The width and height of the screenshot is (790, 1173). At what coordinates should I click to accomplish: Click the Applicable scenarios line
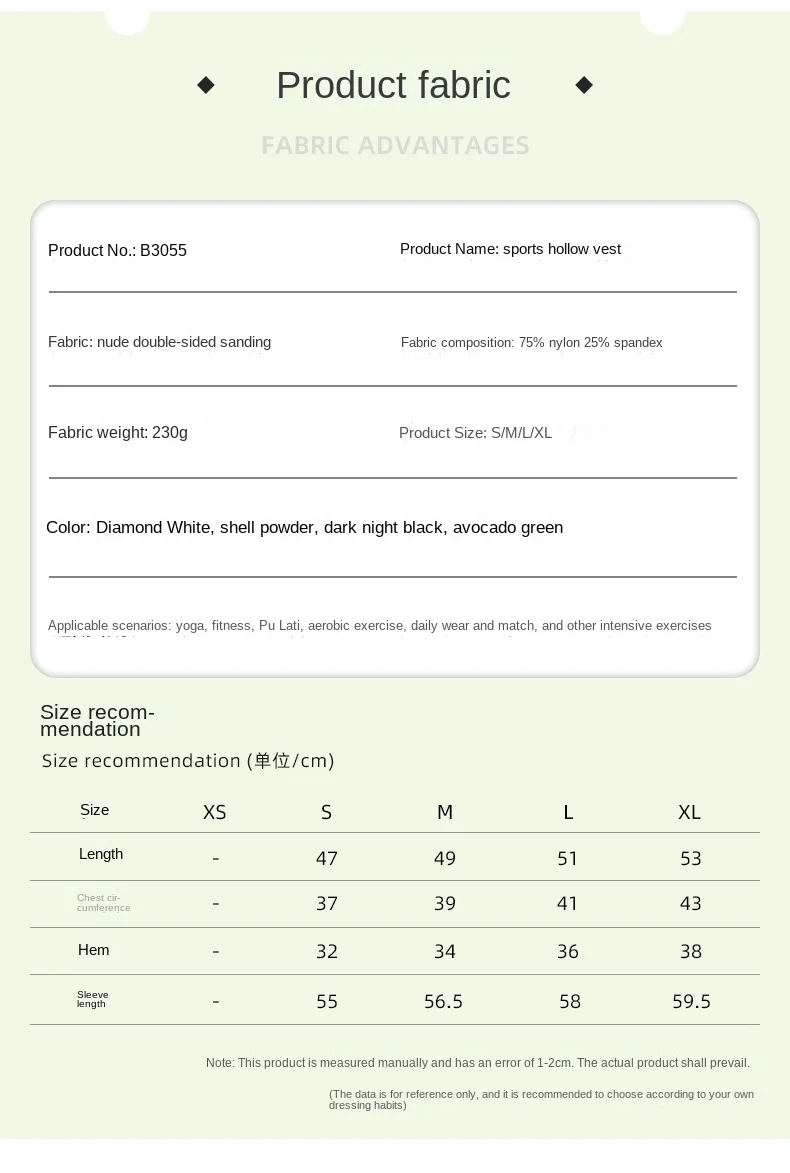tap(379, 626)
